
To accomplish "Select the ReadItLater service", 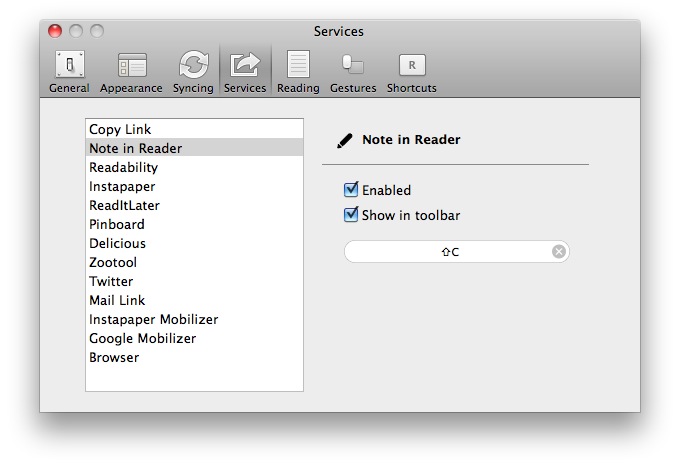I will (x=124, y=206).
